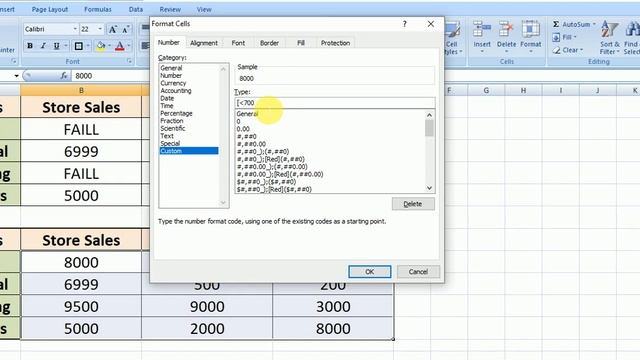Open the Data ribbon tab
The width and height of the screenshot is (640, 360).
coord(136,9)
